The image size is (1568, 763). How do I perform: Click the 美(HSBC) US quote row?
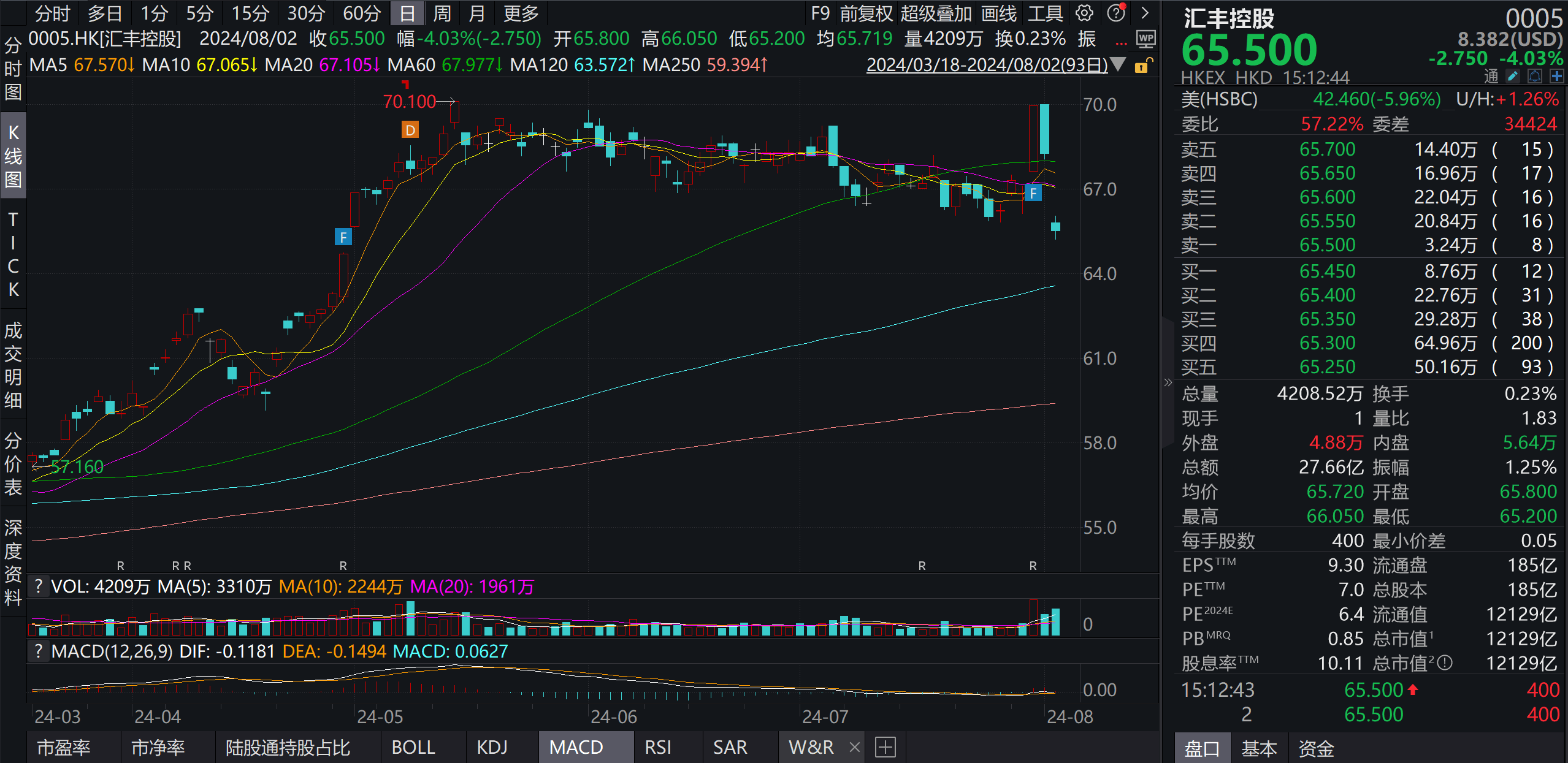(x=1370, y=99)
